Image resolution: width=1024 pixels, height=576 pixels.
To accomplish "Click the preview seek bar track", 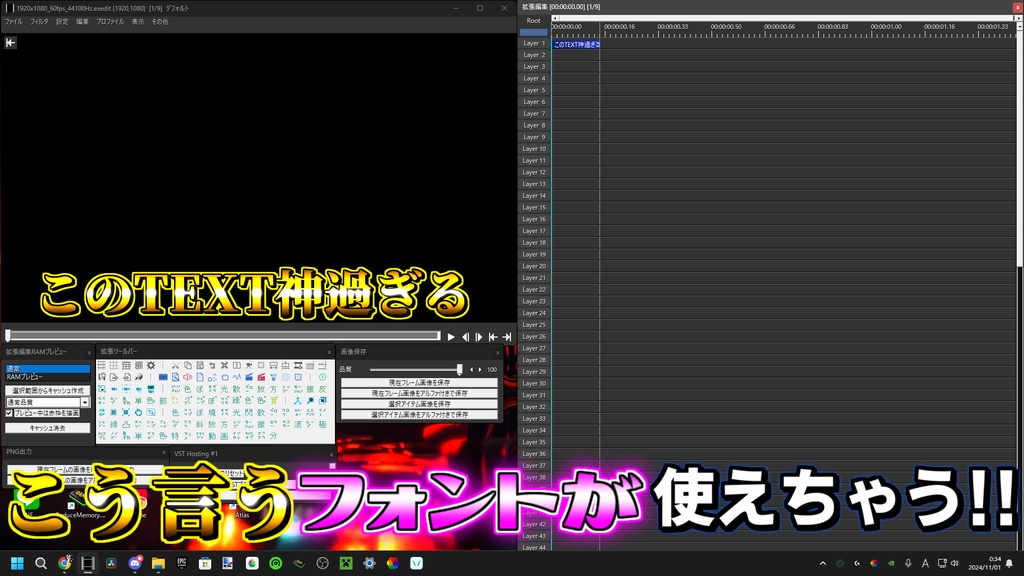I will click(224, 336).
